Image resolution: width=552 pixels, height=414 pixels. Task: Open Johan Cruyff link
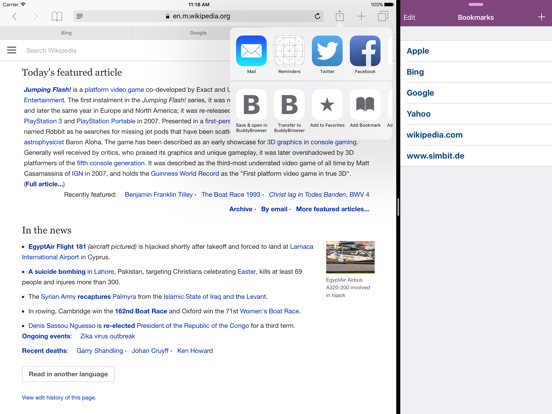pyautogui.click(x=150, y=351)
